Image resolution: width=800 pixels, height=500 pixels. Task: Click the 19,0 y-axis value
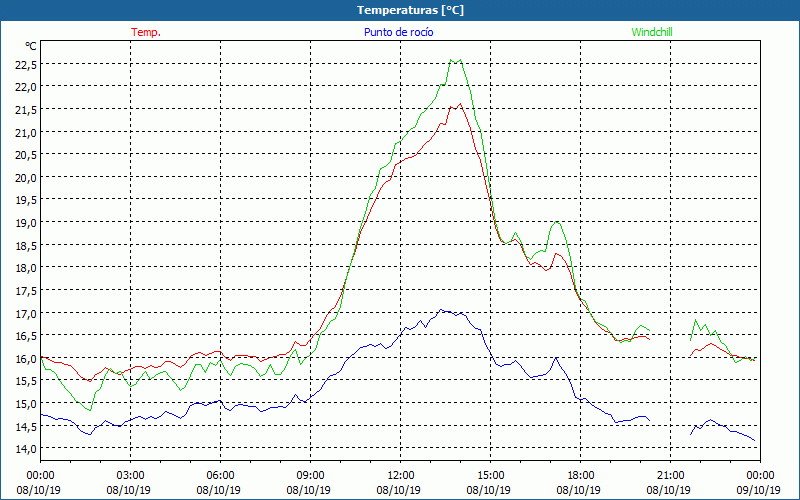coord(26,222)
